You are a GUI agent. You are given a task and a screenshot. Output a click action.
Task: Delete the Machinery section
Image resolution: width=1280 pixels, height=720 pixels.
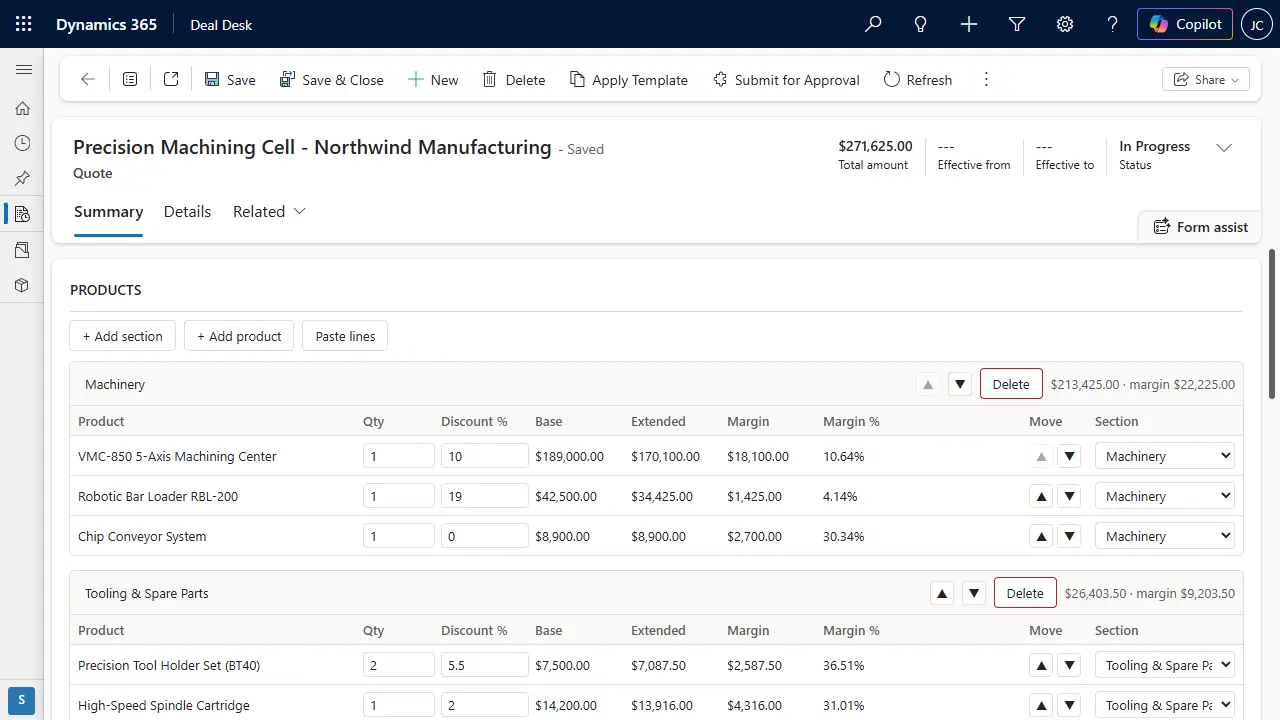(x=1011, y=384)
